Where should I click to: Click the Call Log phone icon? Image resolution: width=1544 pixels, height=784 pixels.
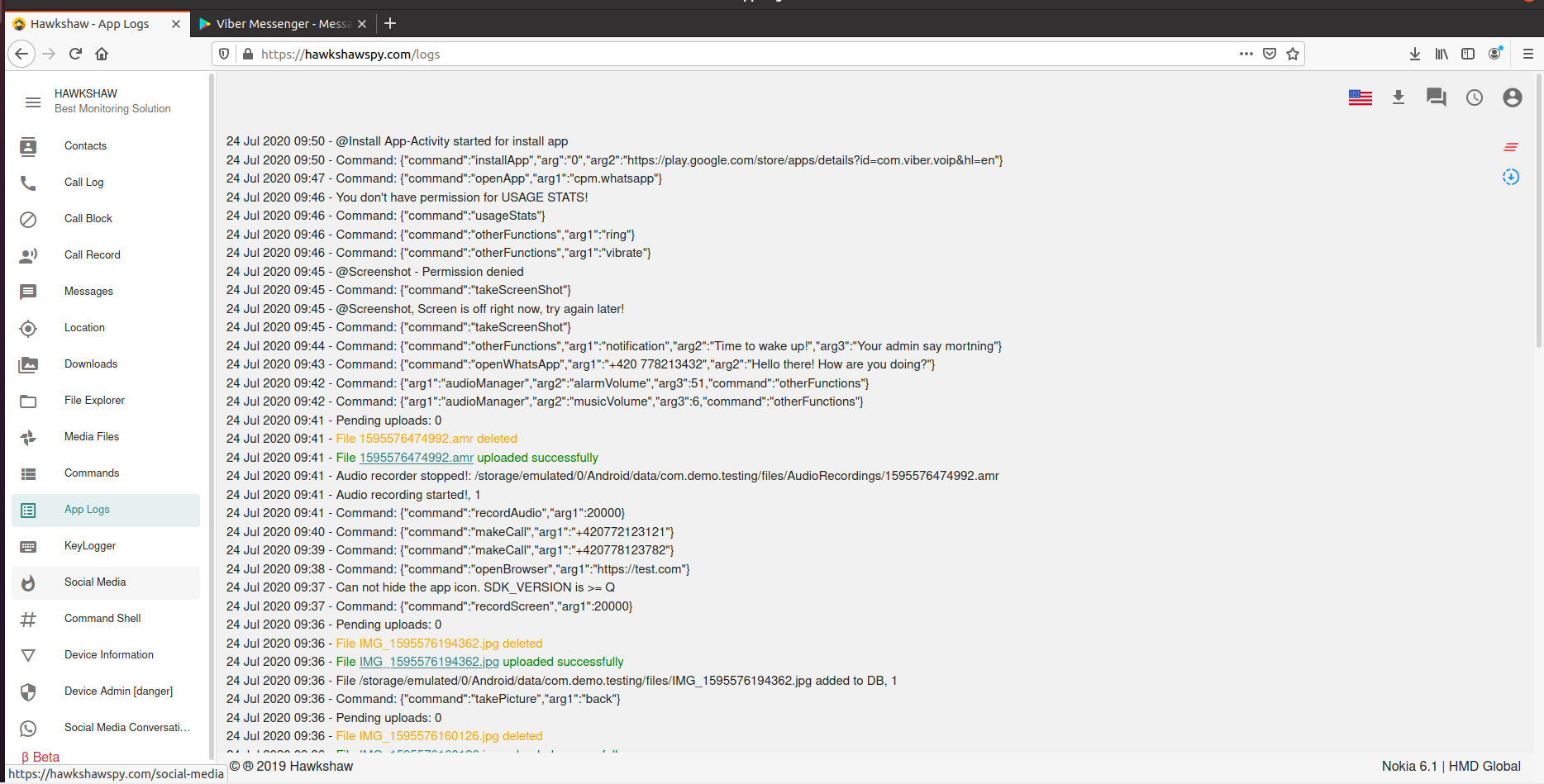coord(28,183)
